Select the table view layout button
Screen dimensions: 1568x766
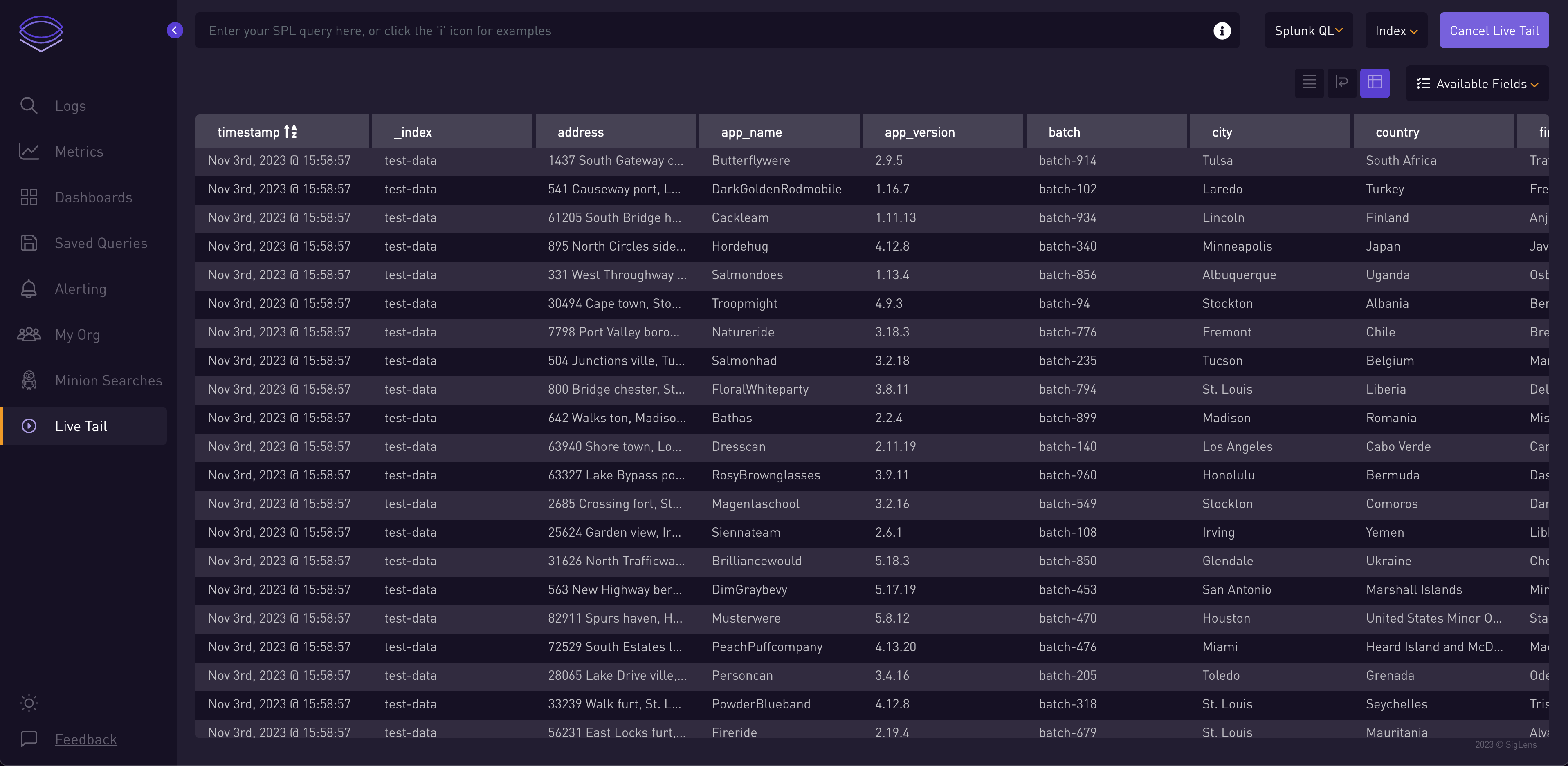coord(1375,82)
